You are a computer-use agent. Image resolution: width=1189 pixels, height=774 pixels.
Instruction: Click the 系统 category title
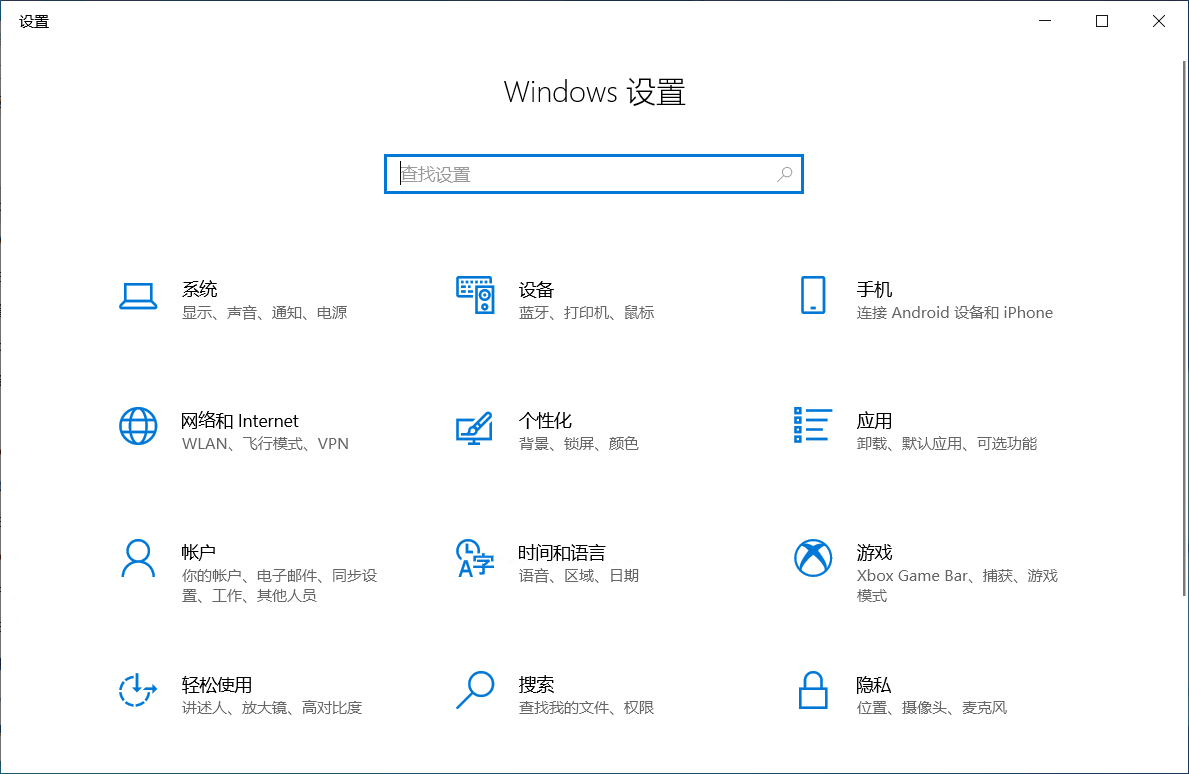[x=199, y=289]
